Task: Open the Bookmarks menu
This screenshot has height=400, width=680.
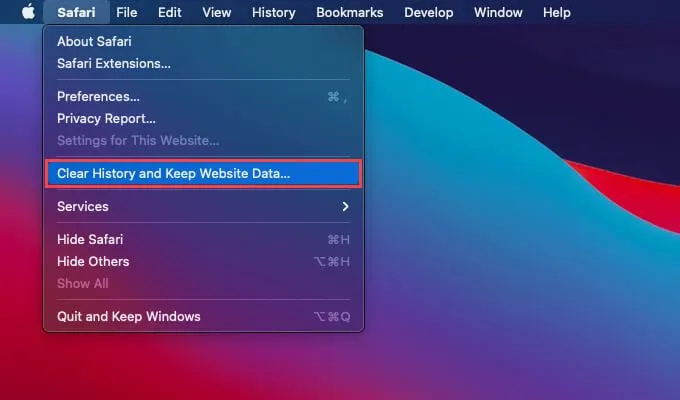Action: pyautogui.click(x=350, y=12)
